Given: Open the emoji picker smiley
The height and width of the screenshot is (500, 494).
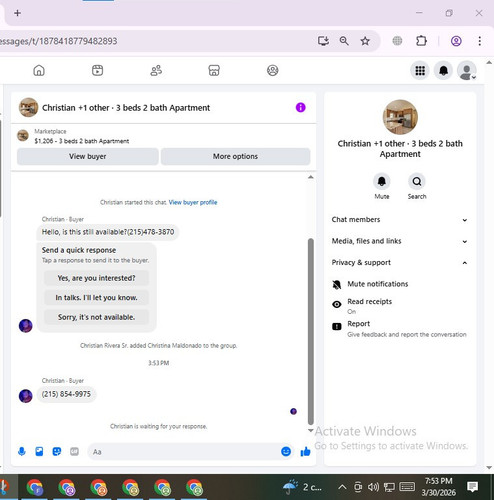Looking at the screenshot, I should [286, 452].
